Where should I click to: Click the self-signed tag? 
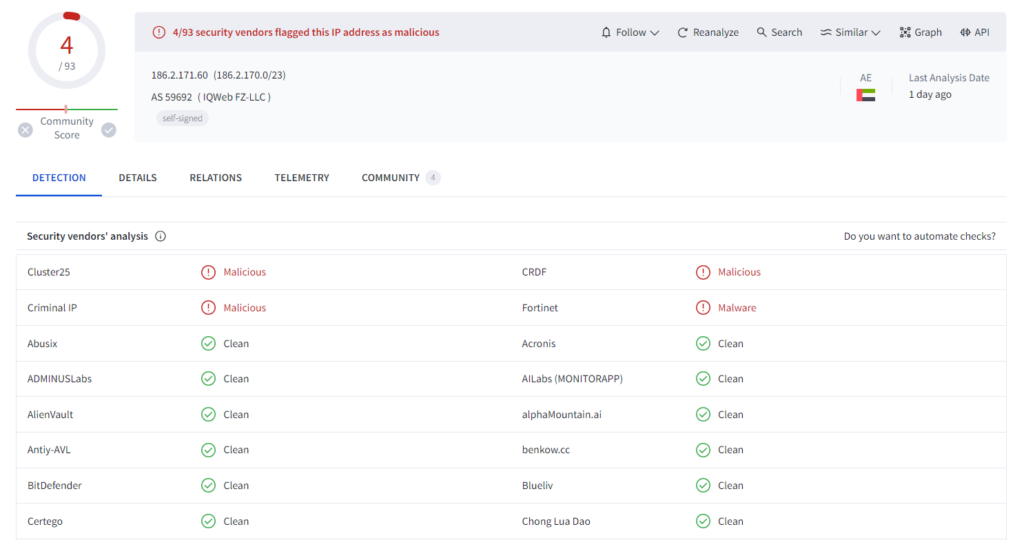[182, 118]
